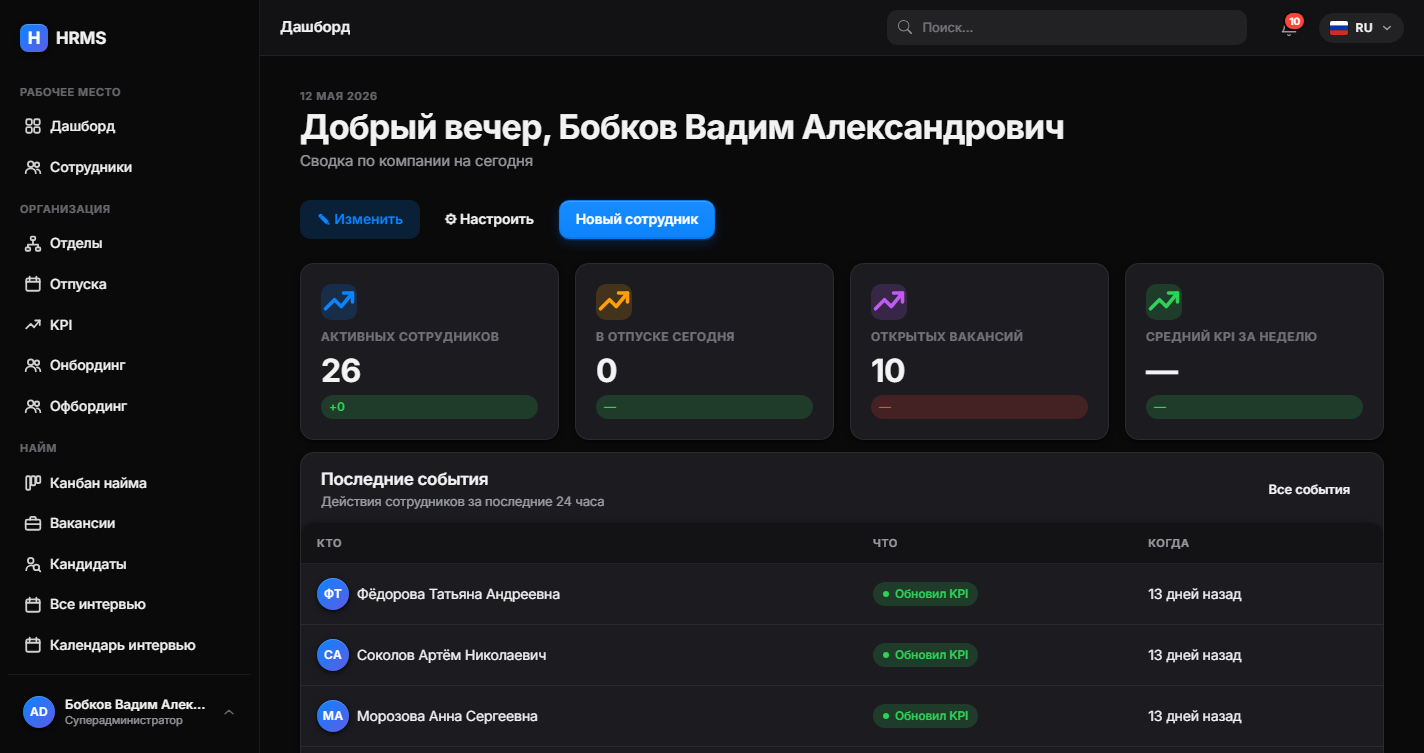Open Отделы section
Screen dimensions: 1424x753
point(129,244)
